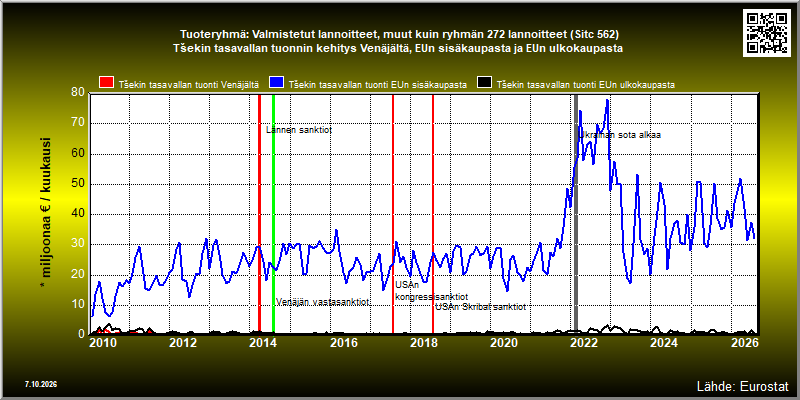Click the black EUn ulkokaupasta legend swatch

(x=484, y=84)
